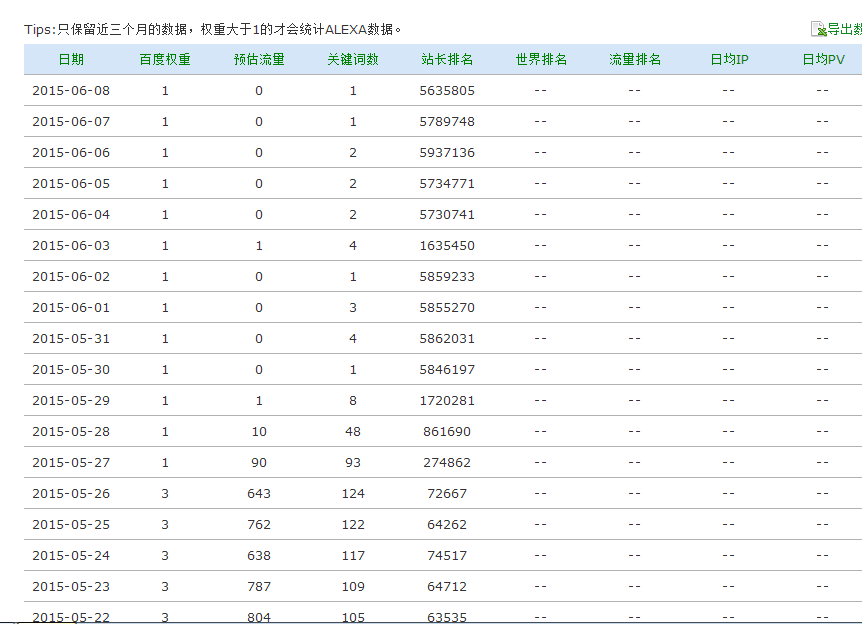Select the 关键词数 column header

(353, 60)
